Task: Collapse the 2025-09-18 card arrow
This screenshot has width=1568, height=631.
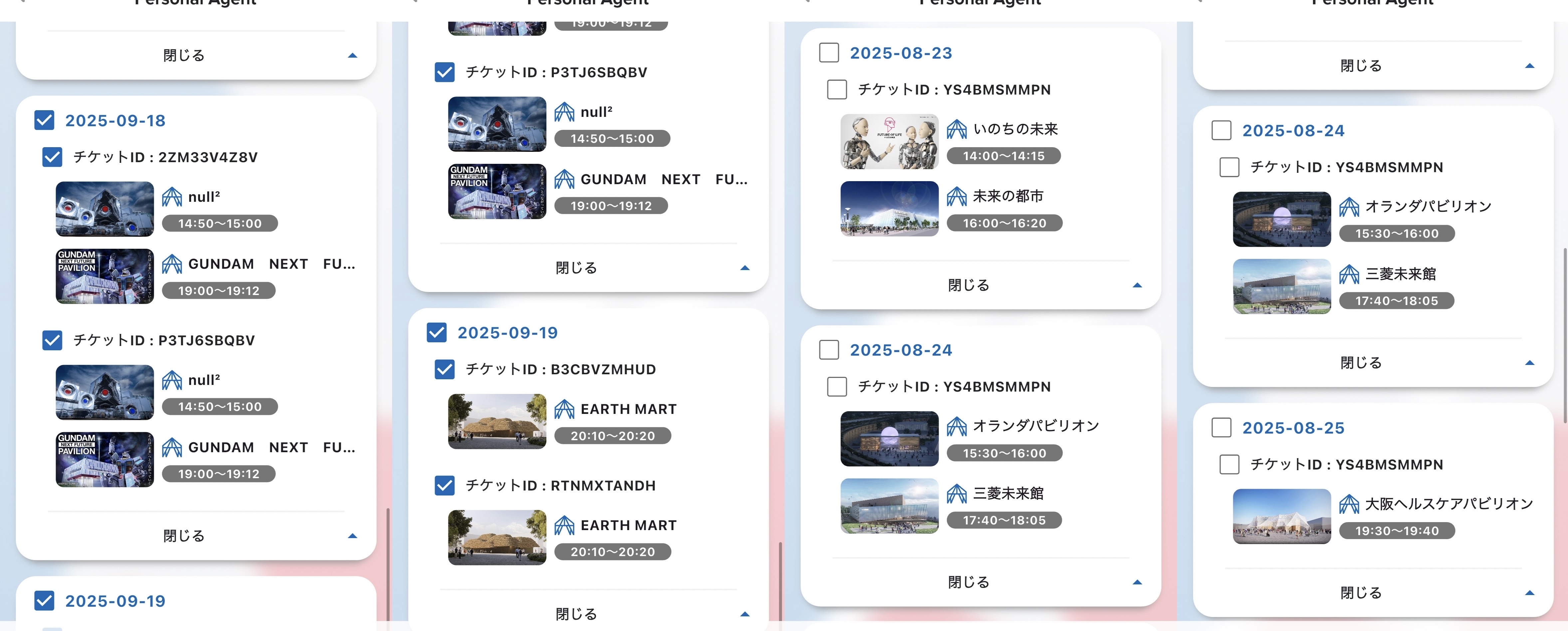Action: 352,536
